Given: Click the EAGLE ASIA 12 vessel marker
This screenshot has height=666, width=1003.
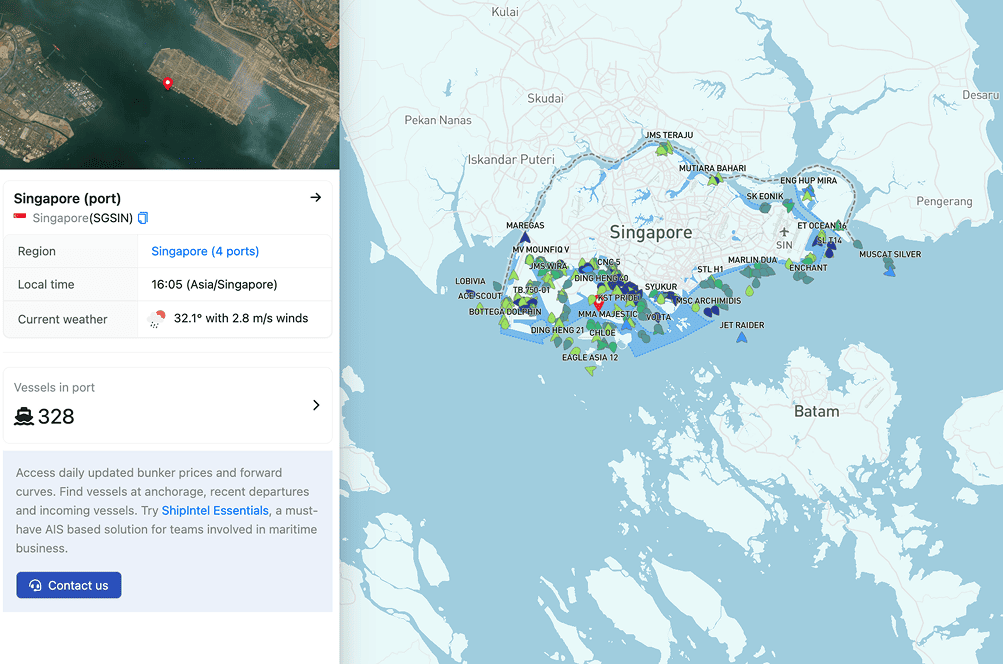Looking at the screenshot, I should (590, 371).
